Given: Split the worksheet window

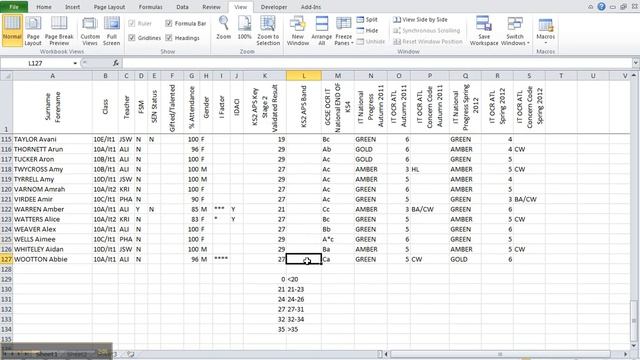Looking at the screenshot, I should (x=367, y=19).
